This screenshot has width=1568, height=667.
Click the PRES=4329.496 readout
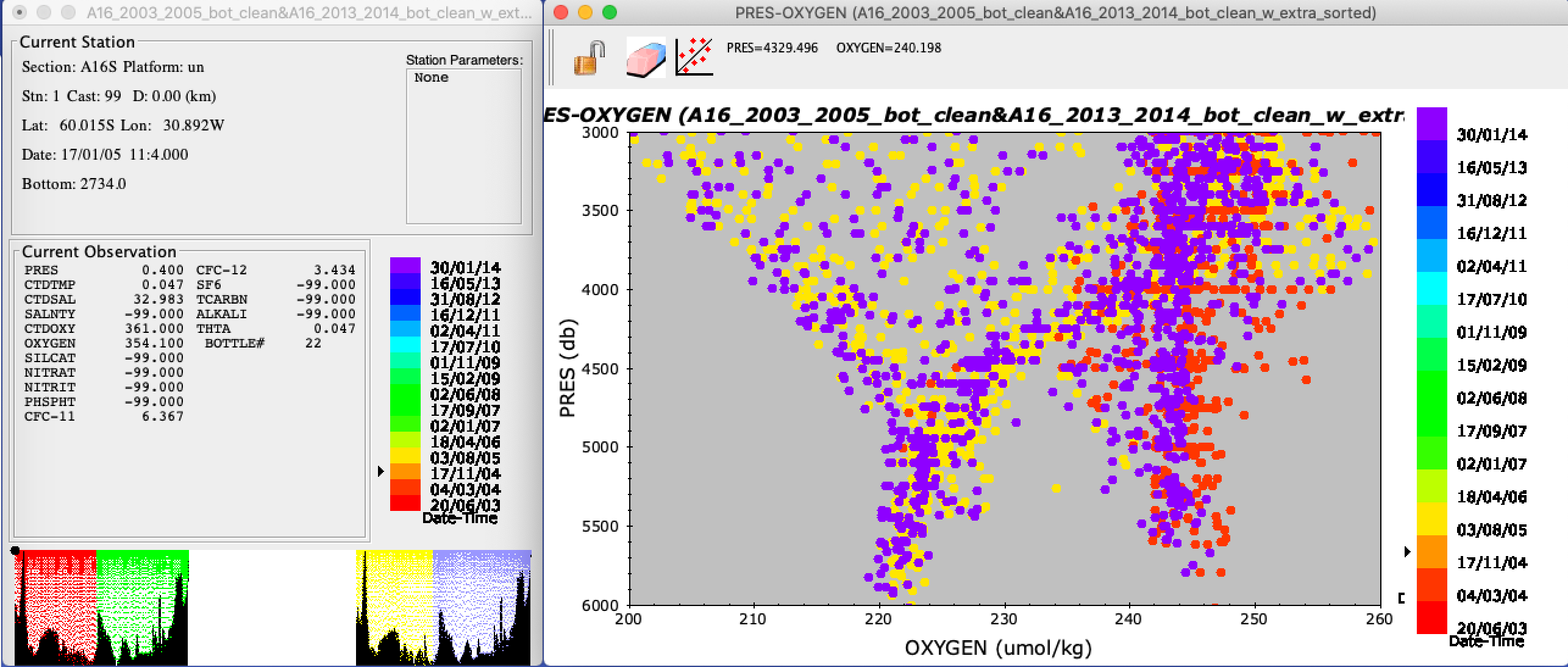[x=772, y=48]
